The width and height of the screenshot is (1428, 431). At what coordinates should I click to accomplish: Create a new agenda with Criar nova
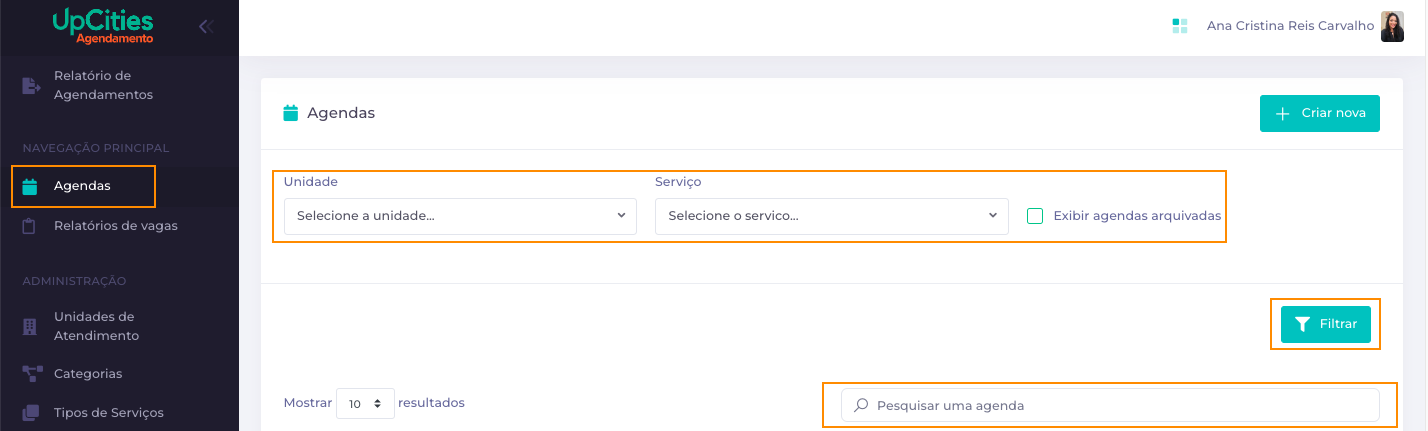[x=1320, y=113]
